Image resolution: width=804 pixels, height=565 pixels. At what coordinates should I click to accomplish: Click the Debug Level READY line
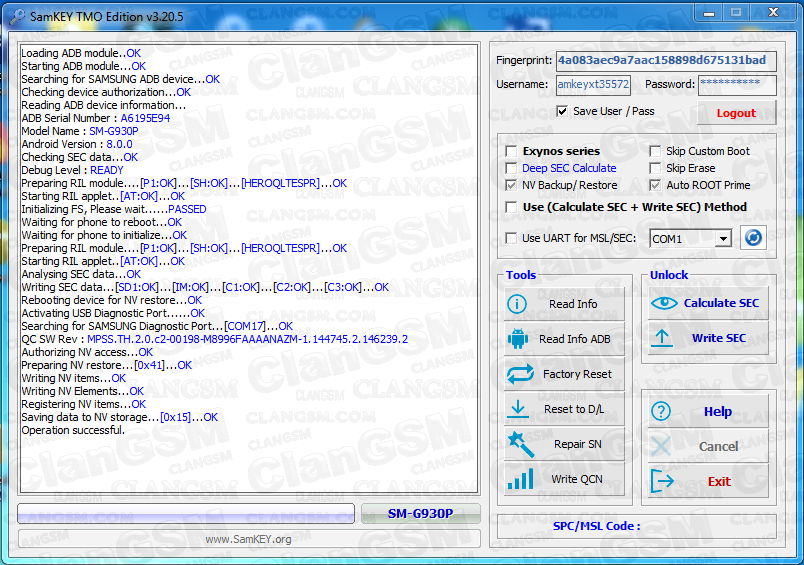[x=72, y=170]
